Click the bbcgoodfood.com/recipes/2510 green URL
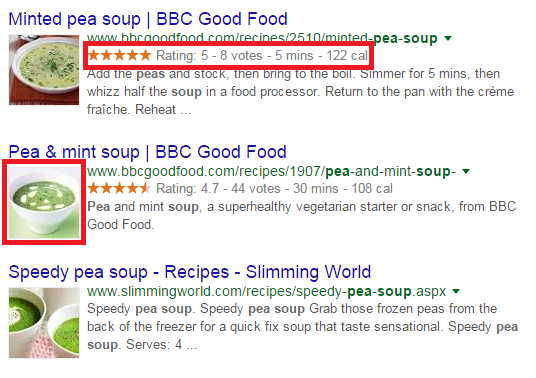 pyautogui.click(x=262, y=38)
